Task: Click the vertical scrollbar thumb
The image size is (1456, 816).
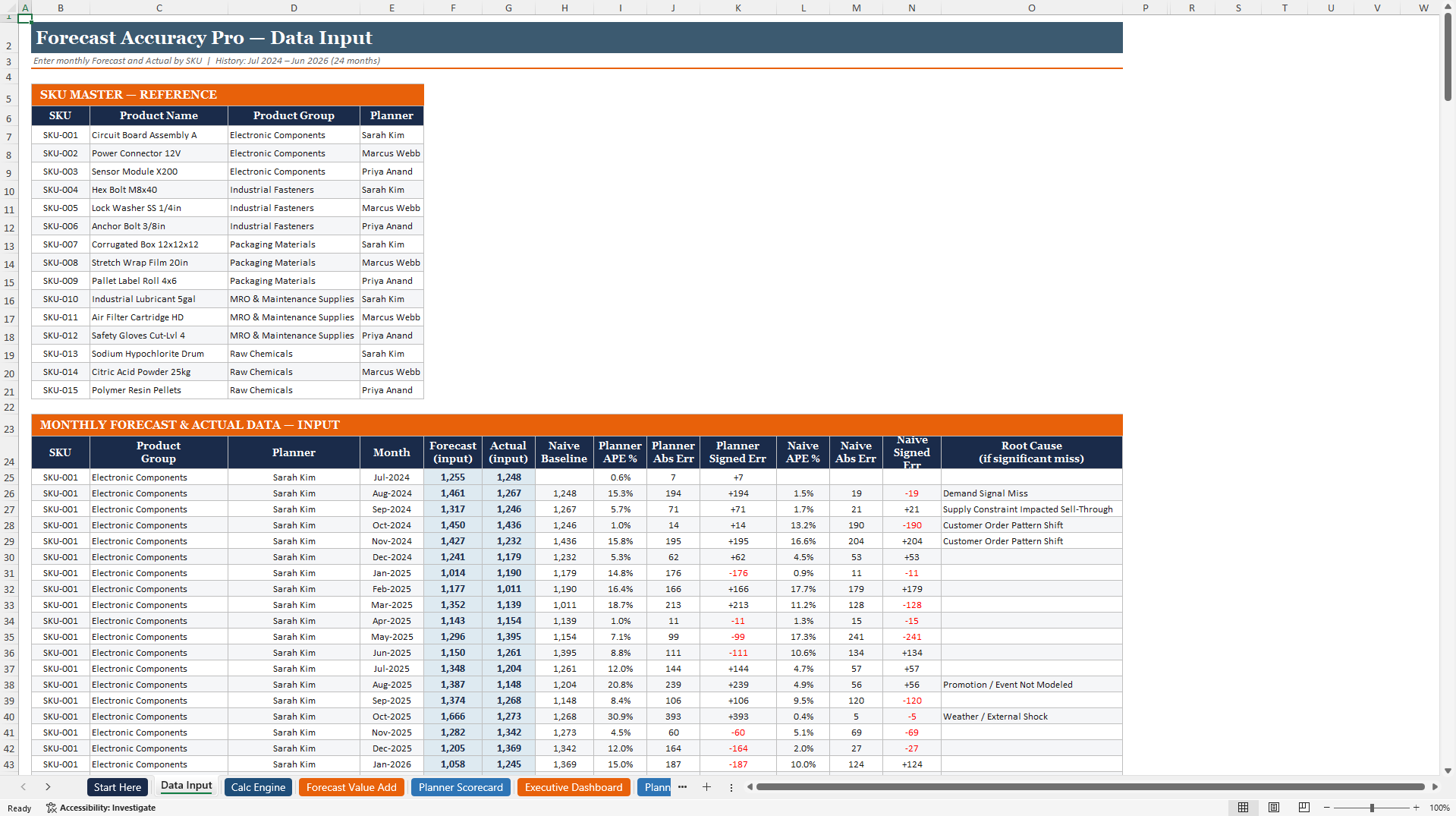Action: [x=1448, y=57]
